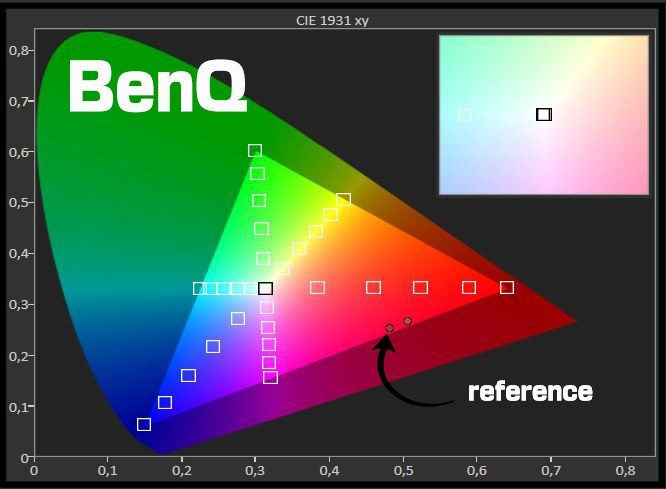
Task: Click the leftmost cyan marker on the horizontal row
Action: pos(200,288)
